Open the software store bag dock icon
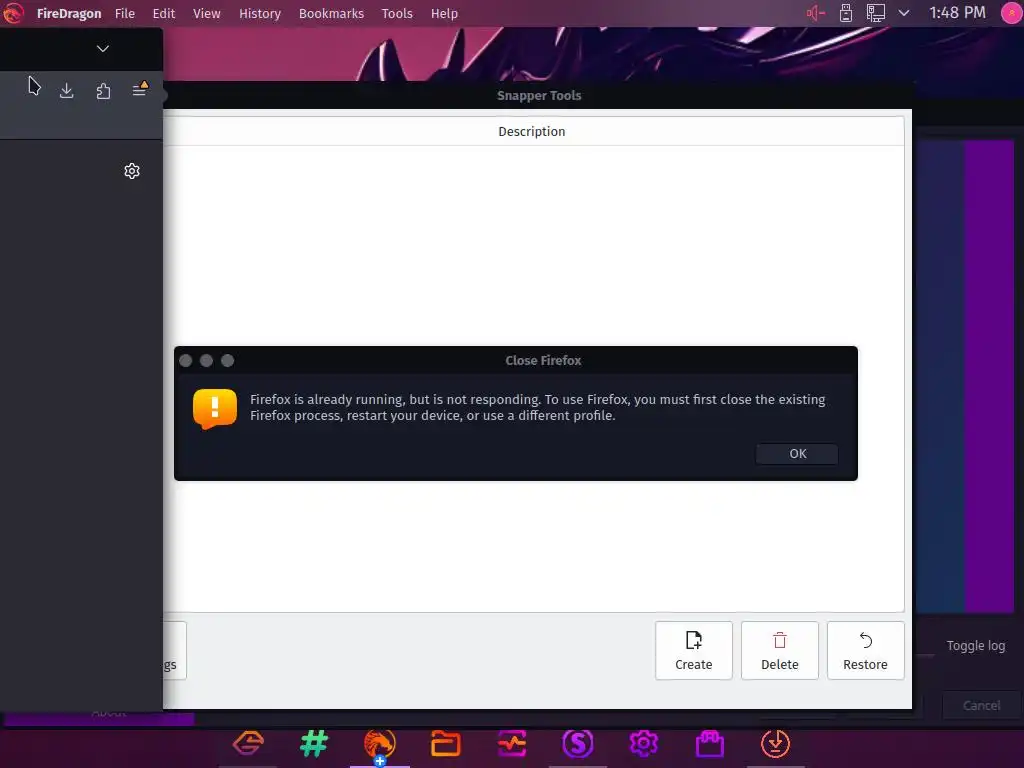1024x768 pixels. [709, 743]
